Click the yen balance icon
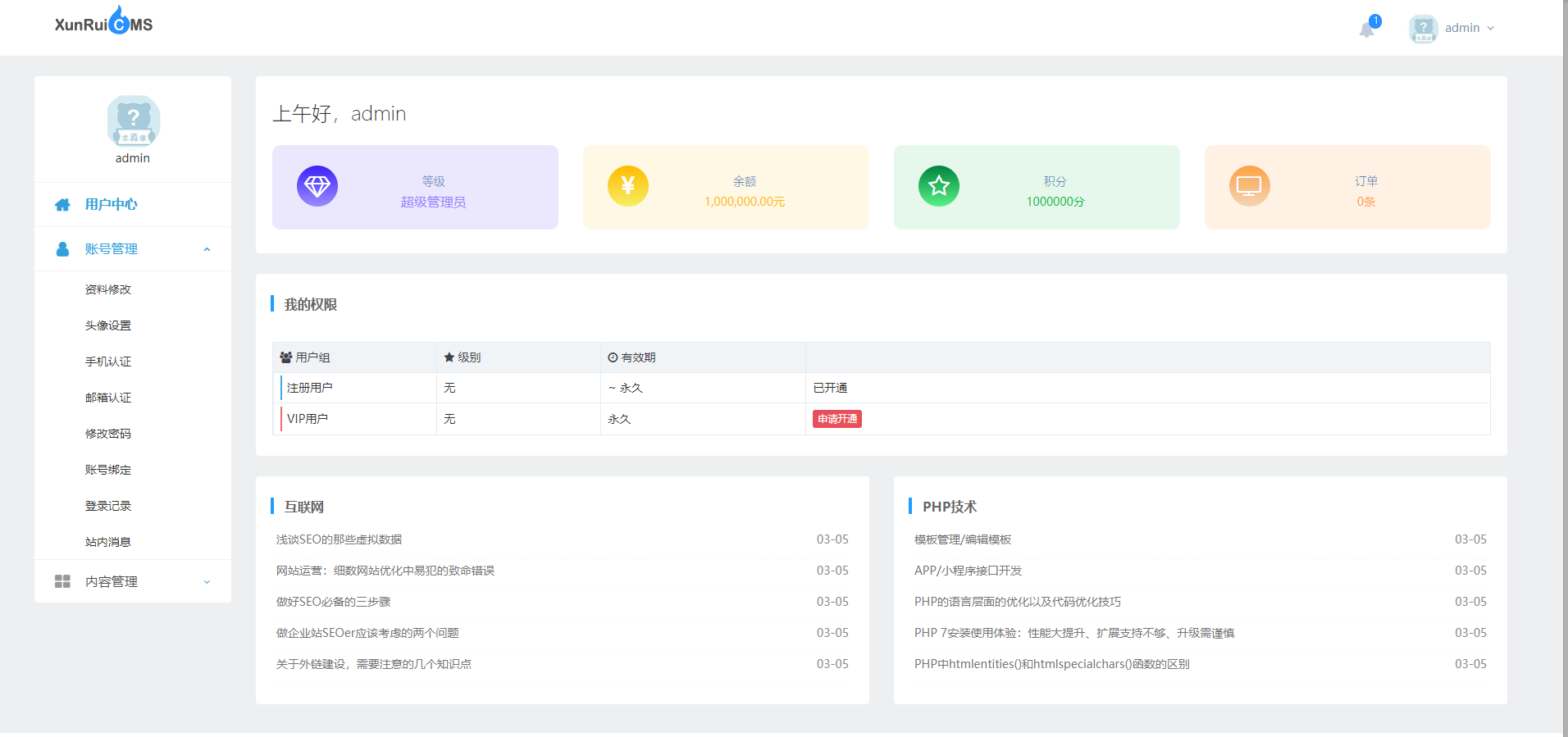 (628, 186)
